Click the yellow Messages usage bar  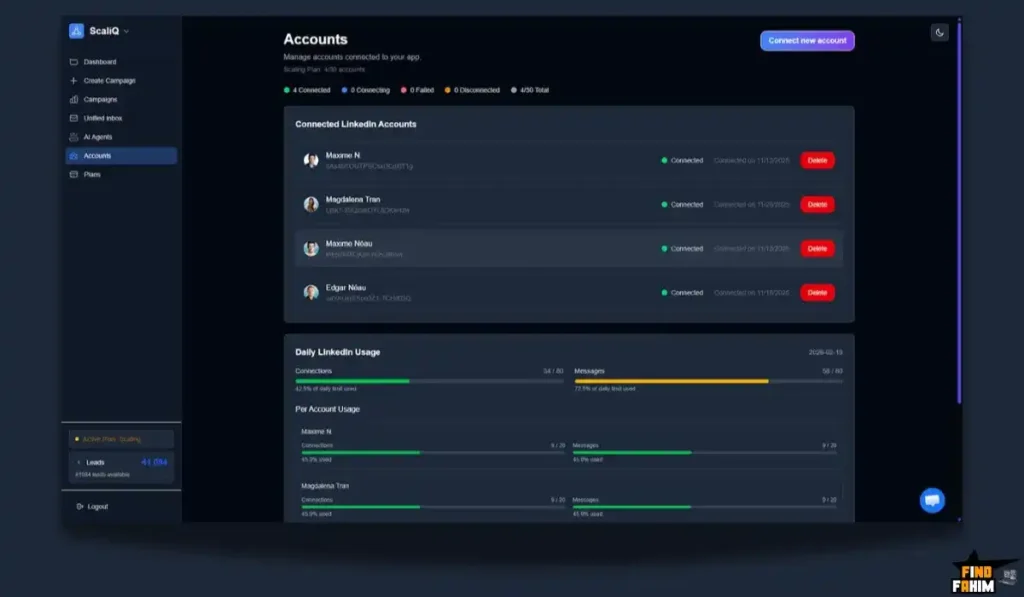point(671,381)
